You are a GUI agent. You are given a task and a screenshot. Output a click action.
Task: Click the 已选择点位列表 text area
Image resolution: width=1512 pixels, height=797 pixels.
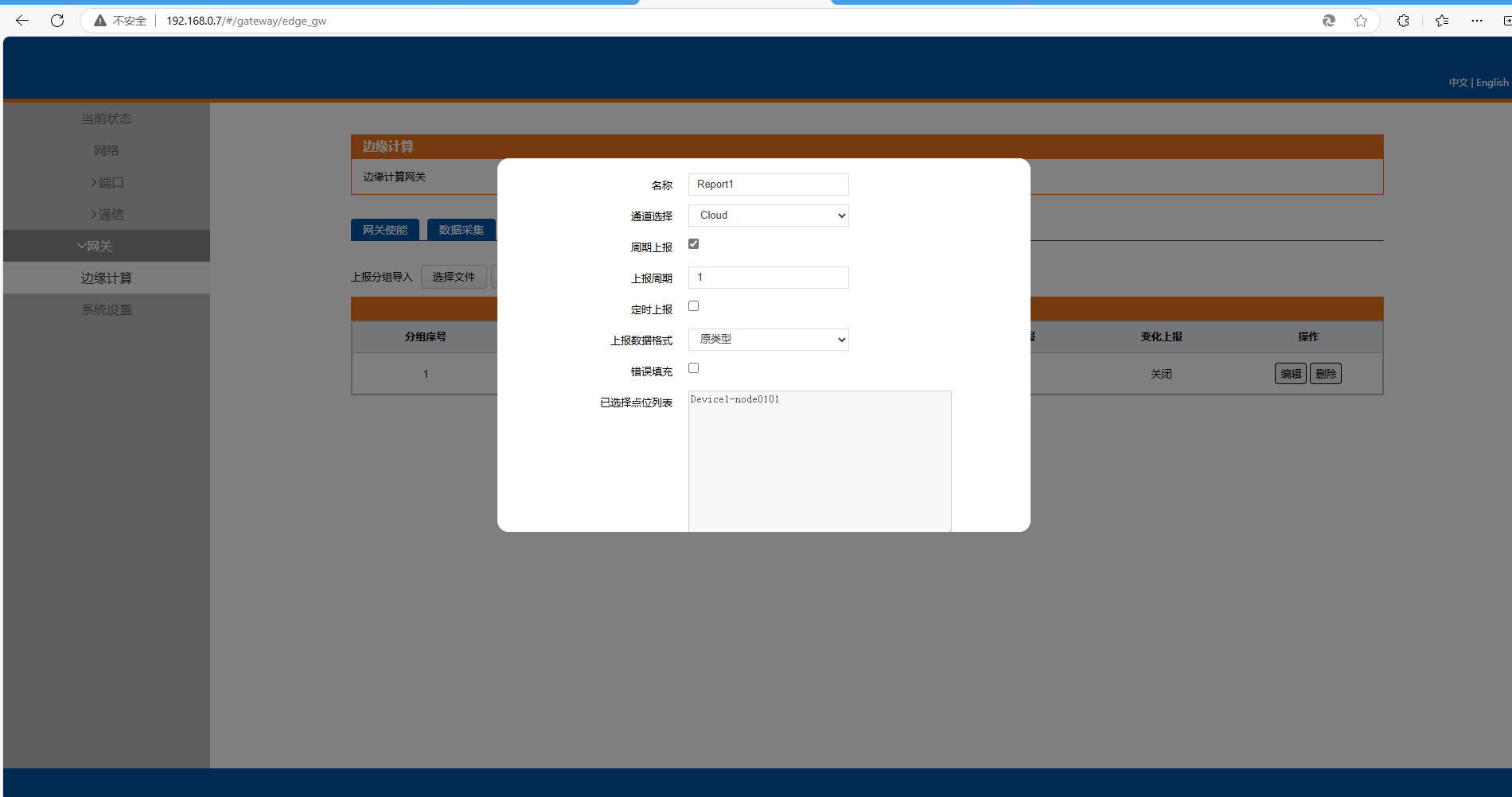(x=820, y=461)
